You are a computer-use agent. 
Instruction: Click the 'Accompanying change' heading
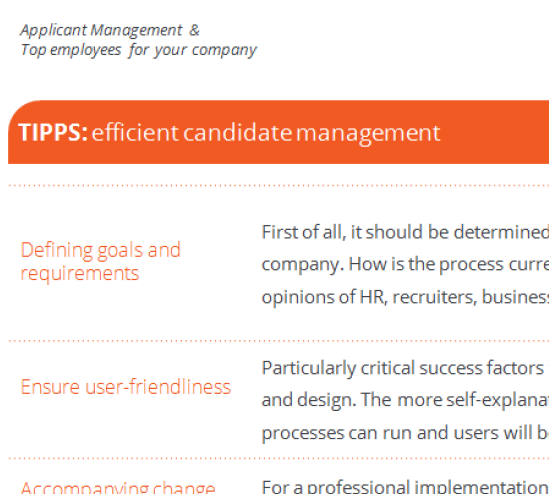[x=118, y=487]
